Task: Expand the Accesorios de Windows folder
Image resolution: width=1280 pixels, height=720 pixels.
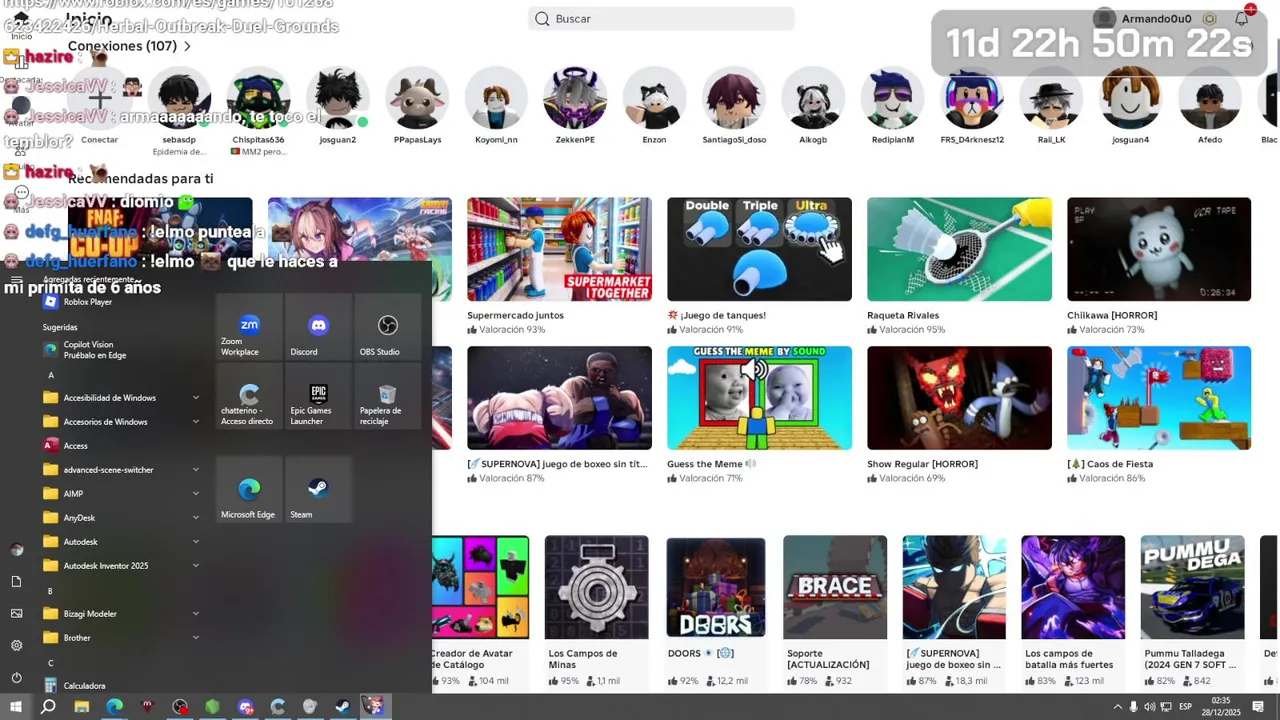Action: tap(120, 422)
